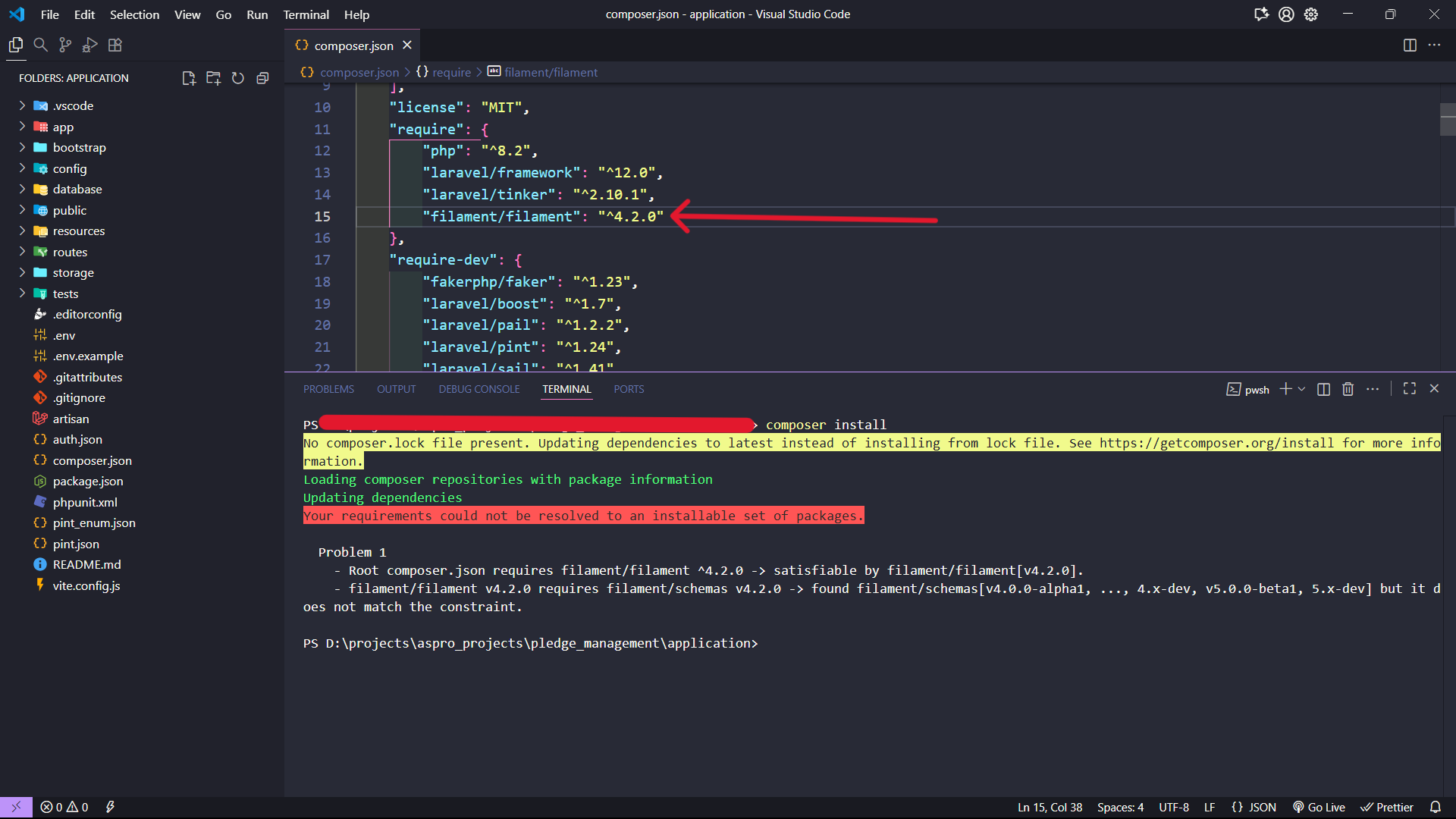This screenshot has width=1456, height=819.
Task: Refresh the explorer folder list
Action: coord(238,78)
